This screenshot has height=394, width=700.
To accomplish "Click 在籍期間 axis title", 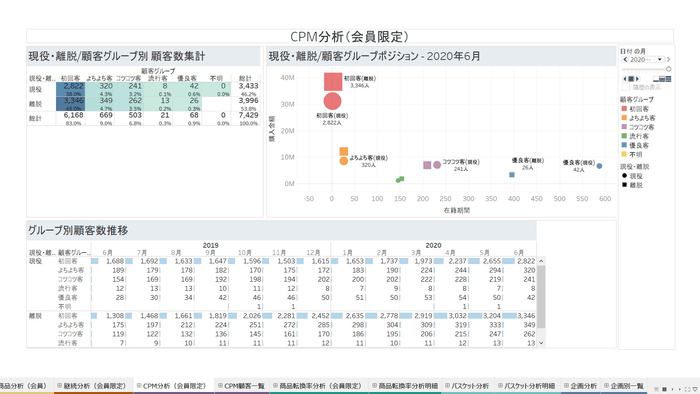I will (x=457, y=210).
